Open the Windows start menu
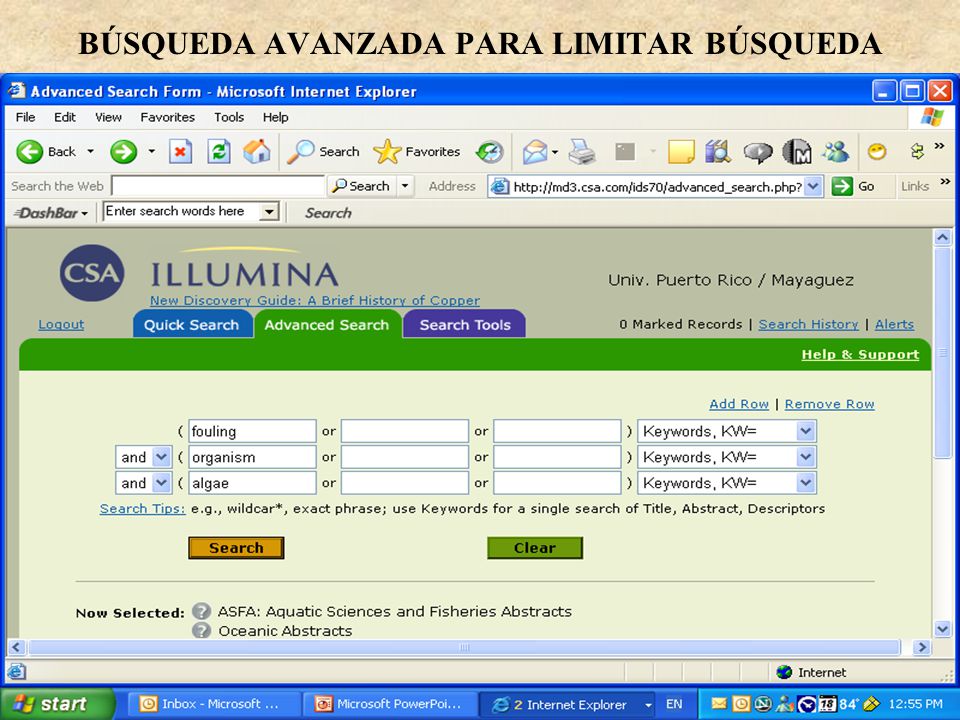This screenshot has height=720, width=960. 57,703
